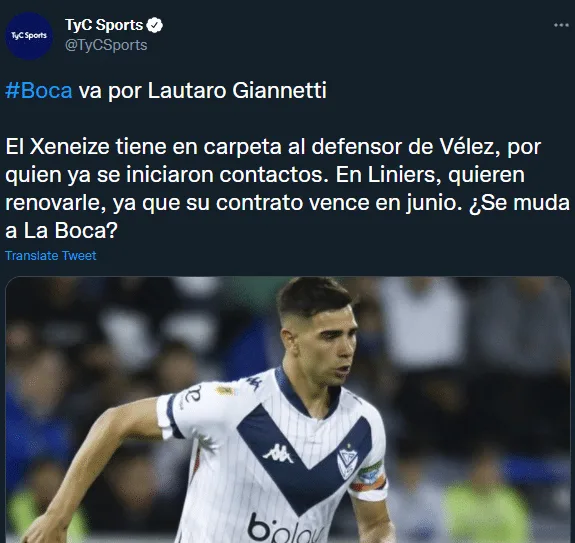The width and height of the screenshot is (575, 543).
Task: Click the word Liniers in the tweet
Action: [404, 175]
